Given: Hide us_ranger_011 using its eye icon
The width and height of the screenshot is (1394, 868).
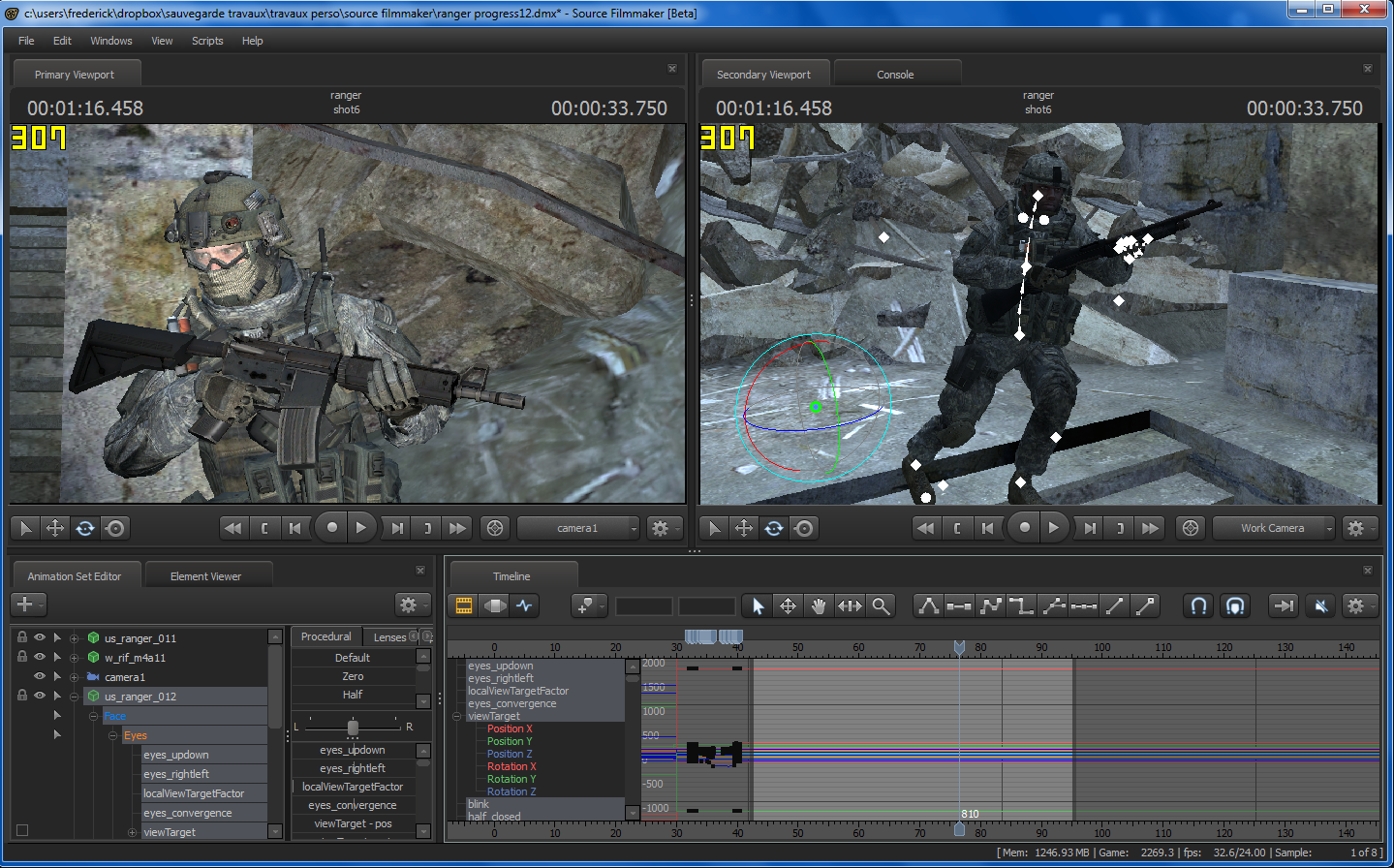Looking at the screenshot, I should (x=40, y=637).
